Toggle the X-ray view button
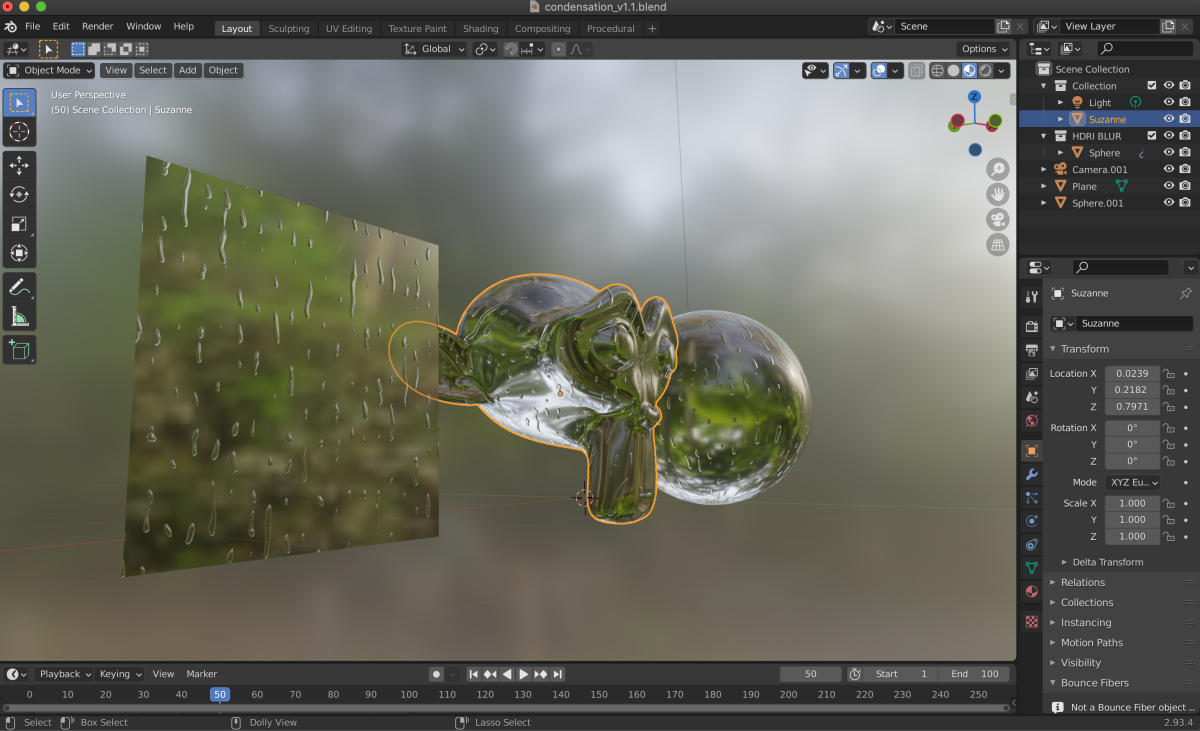1200x731 pixels. [x=917, y=70]
